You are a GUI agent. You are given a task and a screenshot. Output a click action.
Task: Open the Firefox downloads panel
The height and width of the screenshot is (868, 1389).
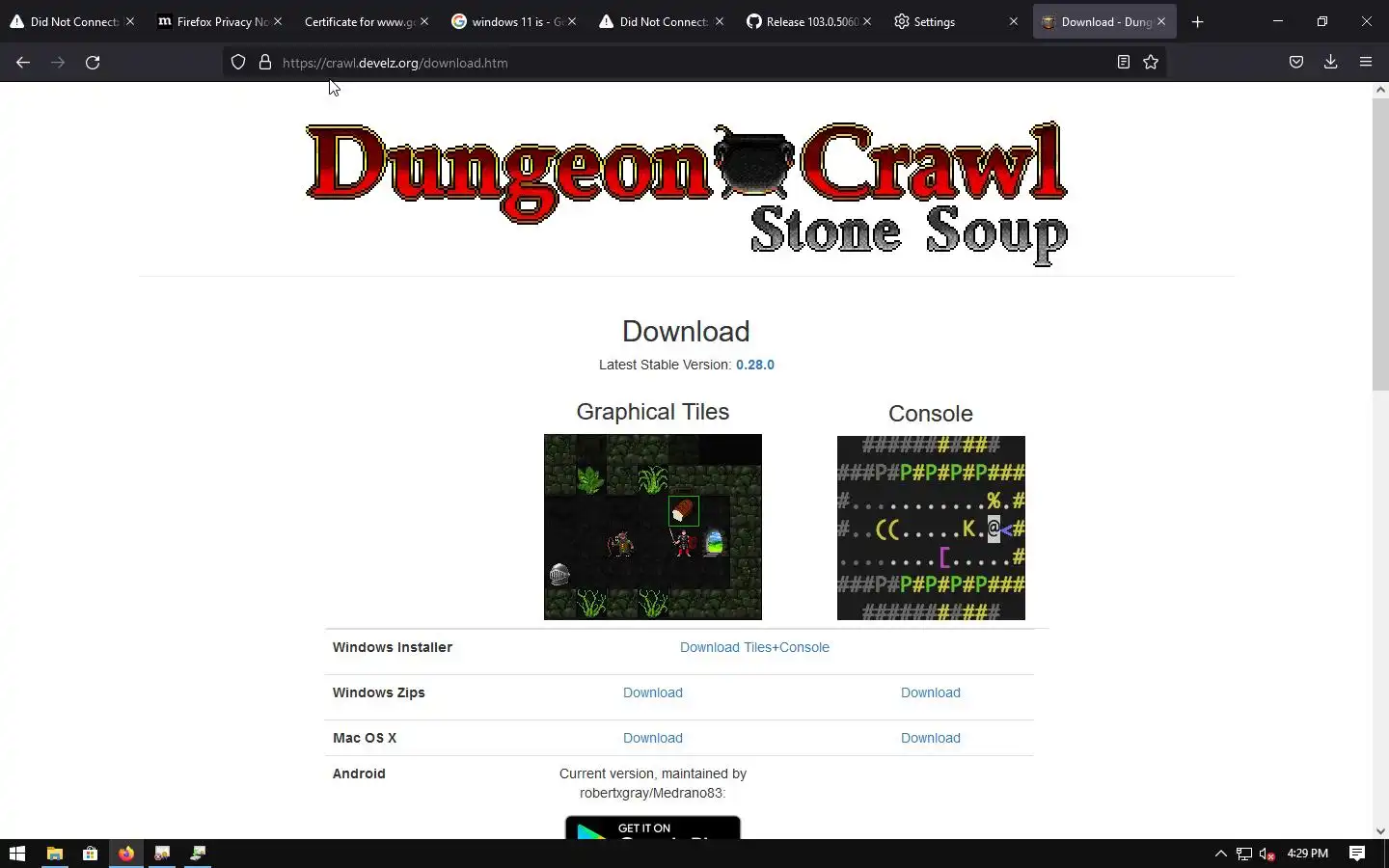click(x=1331, y=63)
